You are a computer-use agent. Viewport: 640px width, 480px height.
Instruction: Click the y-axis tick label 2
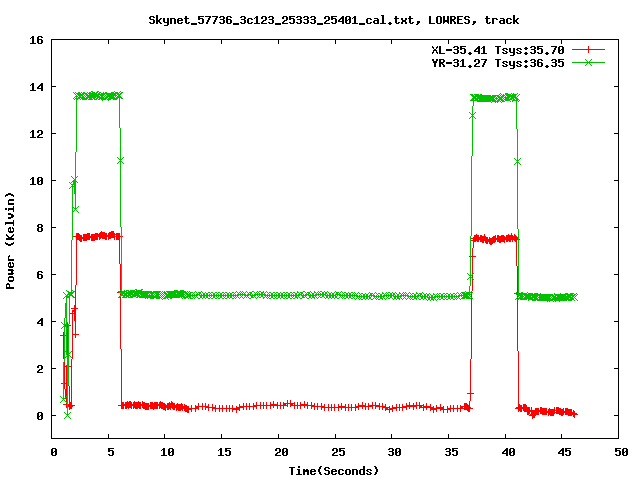tap(40, 369)
